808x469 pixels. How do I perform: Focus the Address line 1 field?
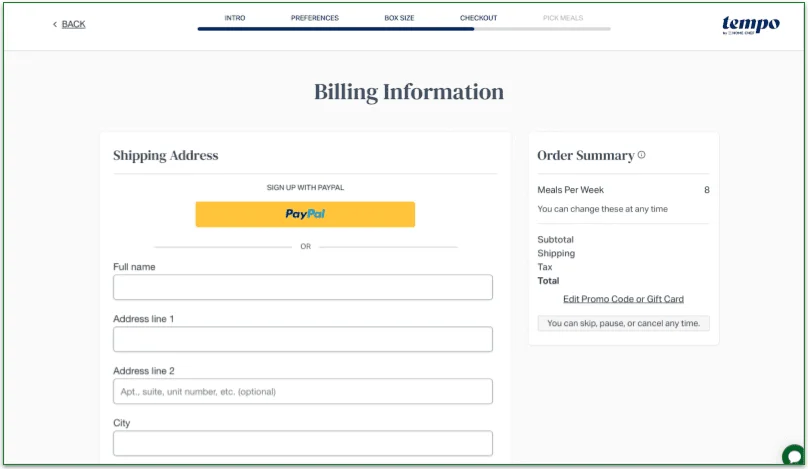tap(303, 339)
